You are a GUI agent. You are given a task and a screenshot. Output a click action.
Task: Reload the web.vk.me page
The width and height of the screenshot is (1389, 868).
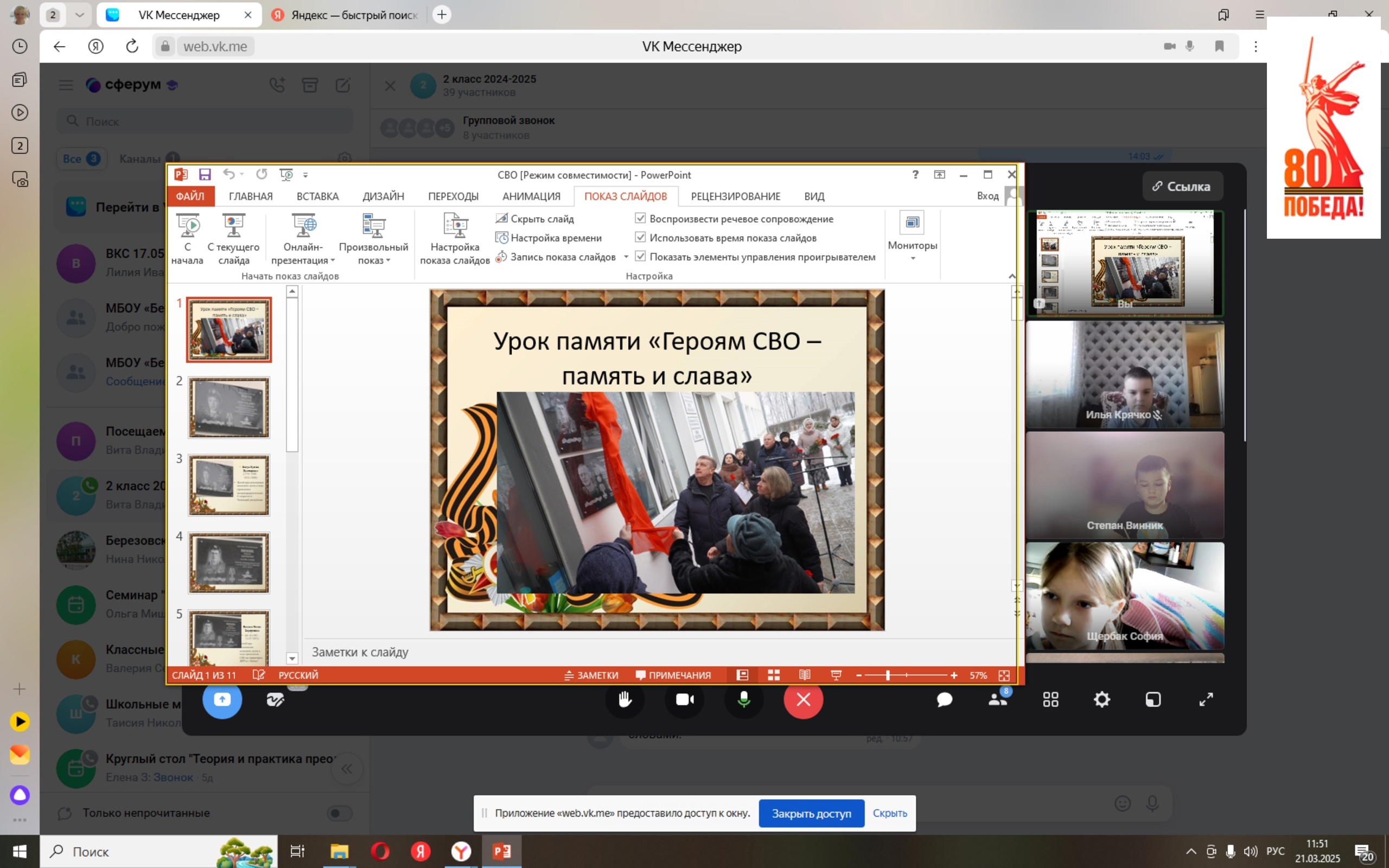pyautogui.click(x=132, y=47)
